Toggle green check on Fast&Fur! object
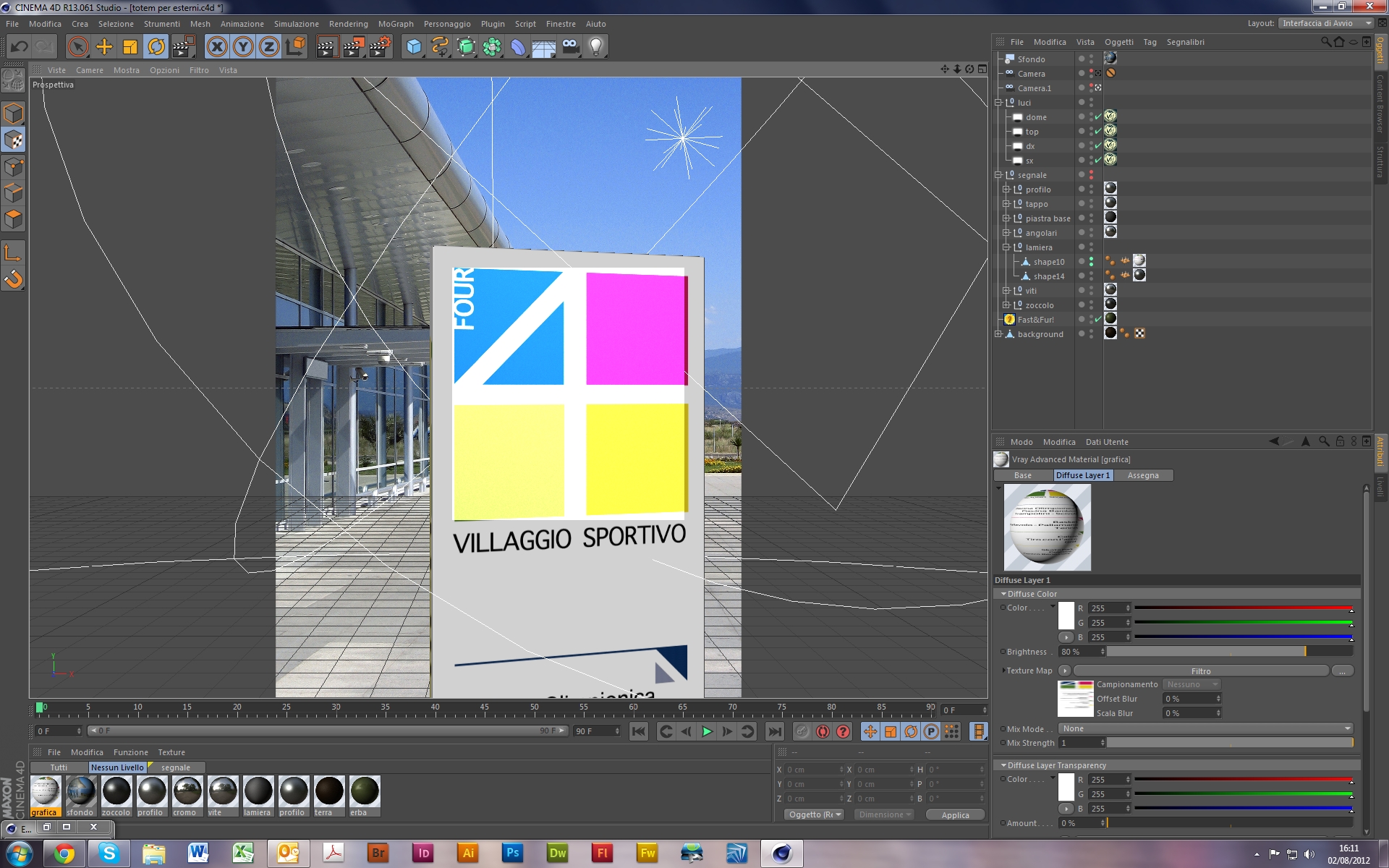The image size is (1389, 868). [x=1097, y=319]
